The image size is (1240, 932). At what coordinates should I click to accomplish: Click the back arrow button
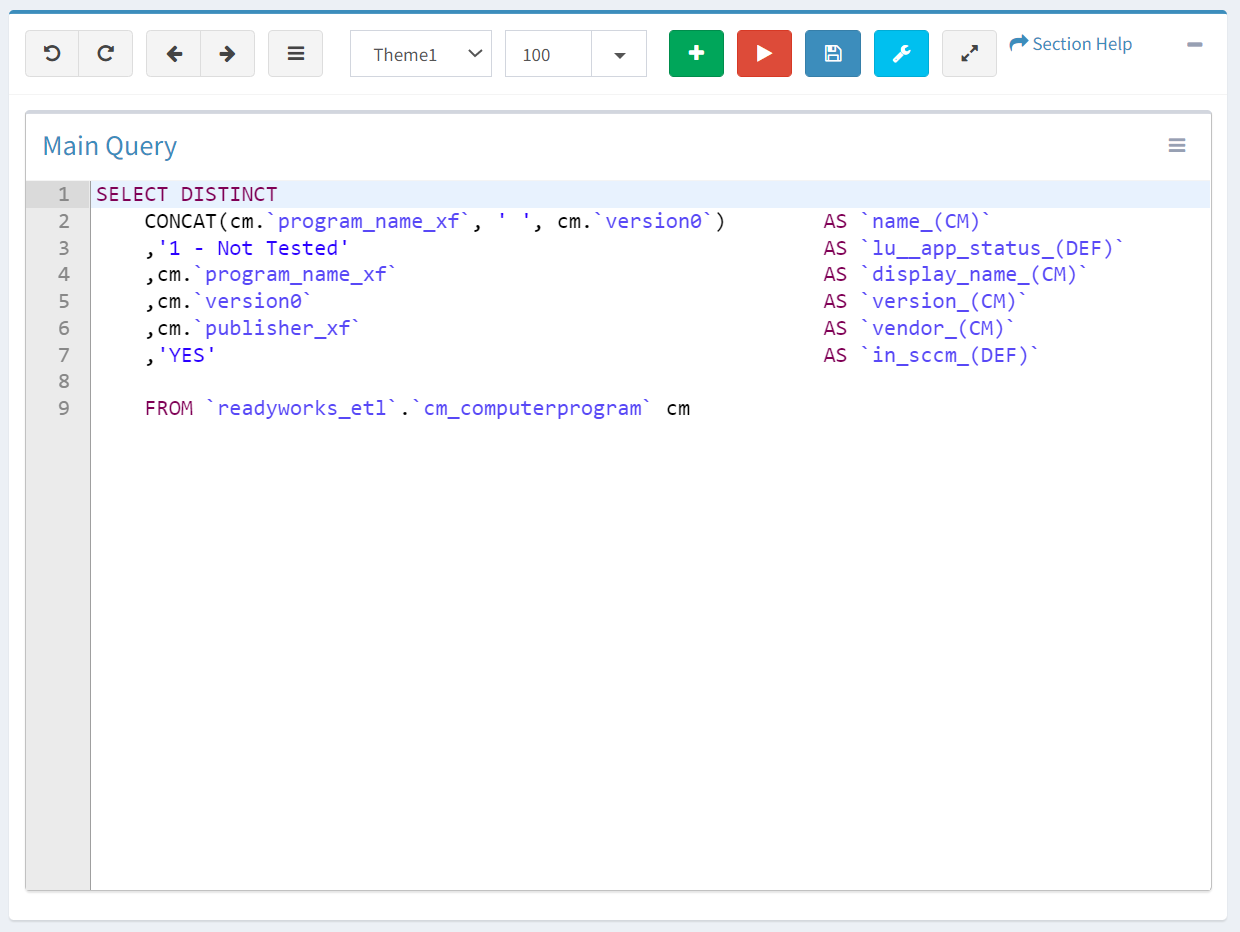(174, 54)
